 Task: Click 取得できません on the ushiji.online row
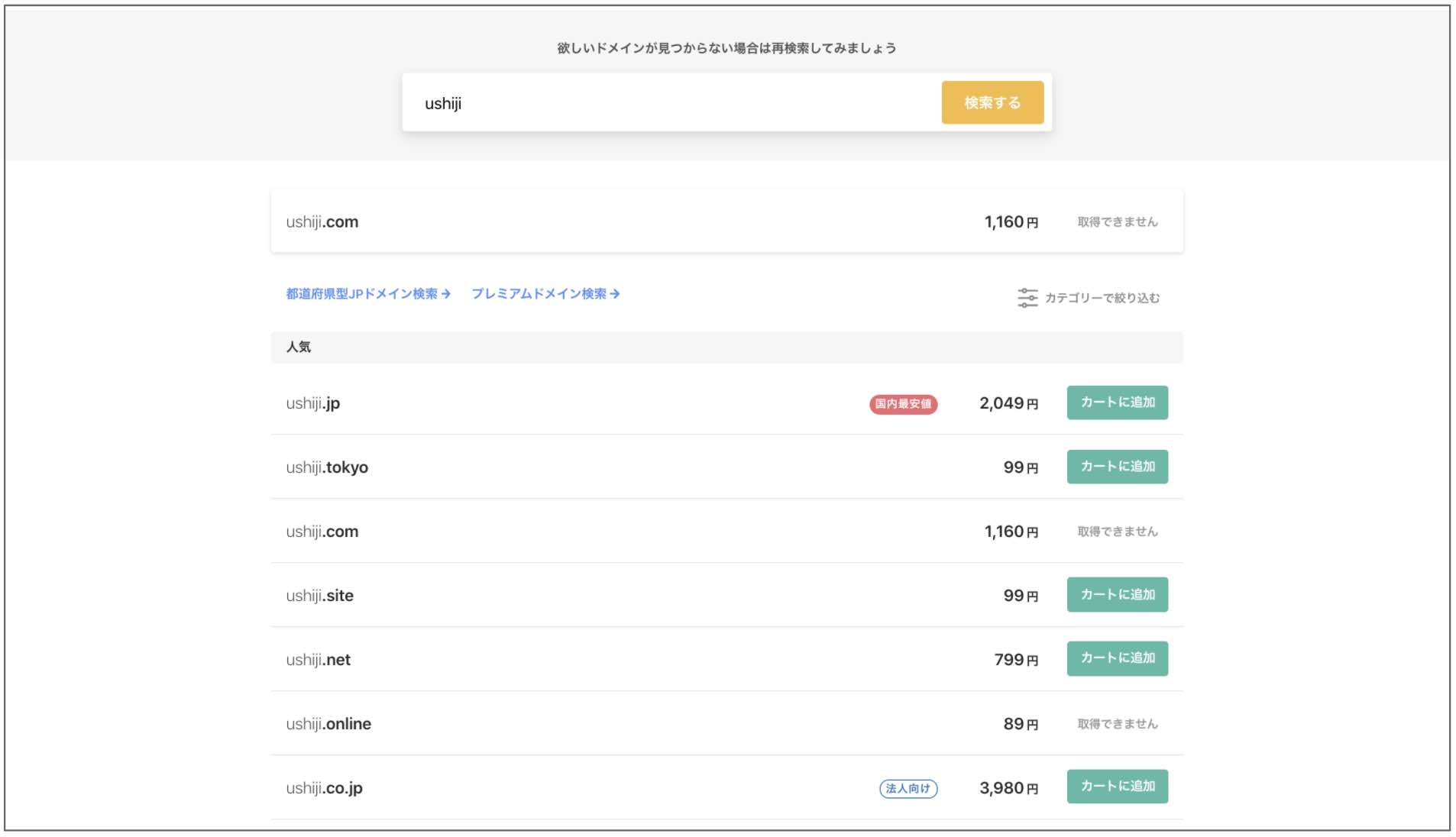coord(1118,724)
